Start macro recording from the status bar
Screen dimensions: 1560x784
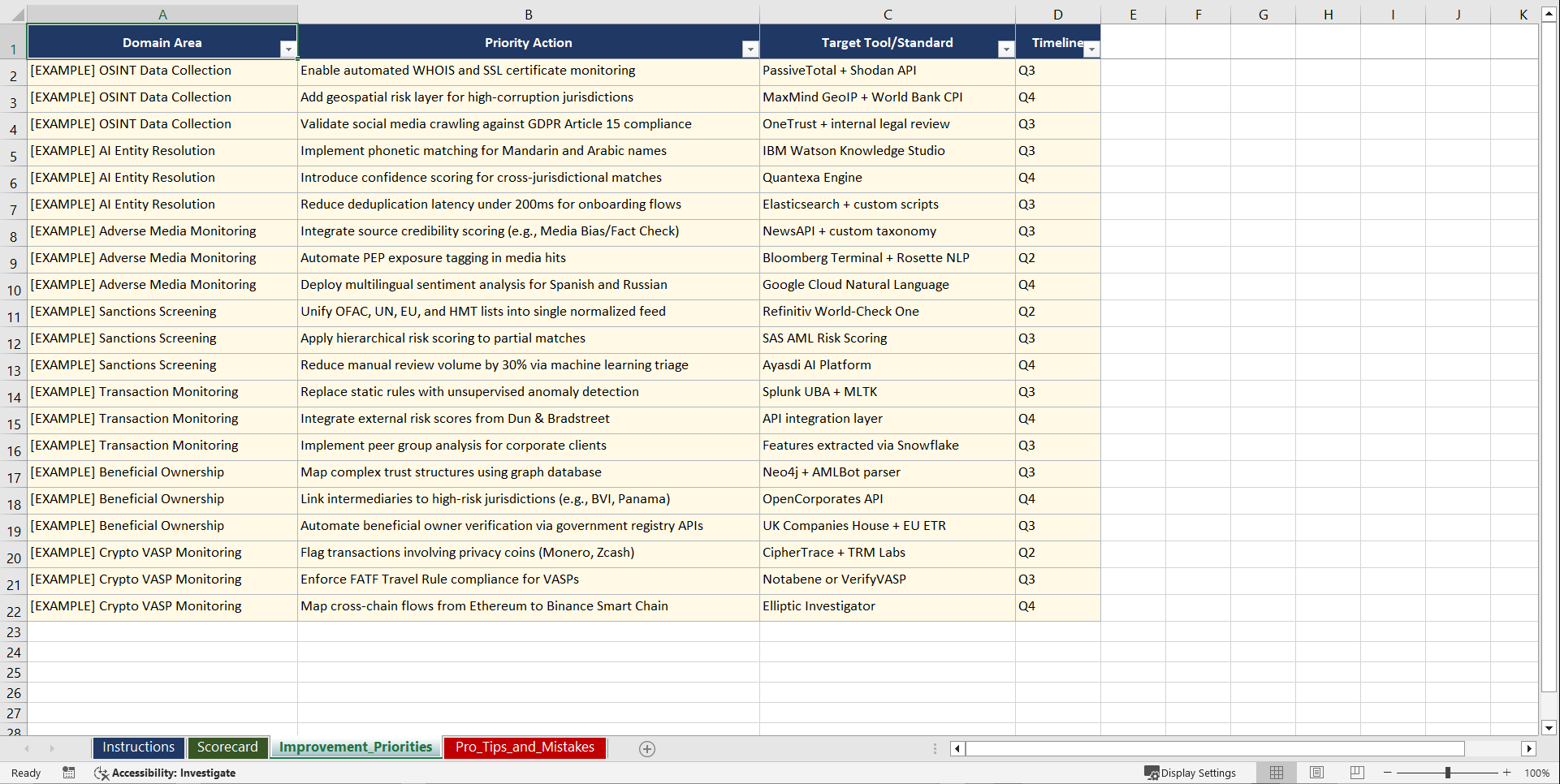click(69, 773)
